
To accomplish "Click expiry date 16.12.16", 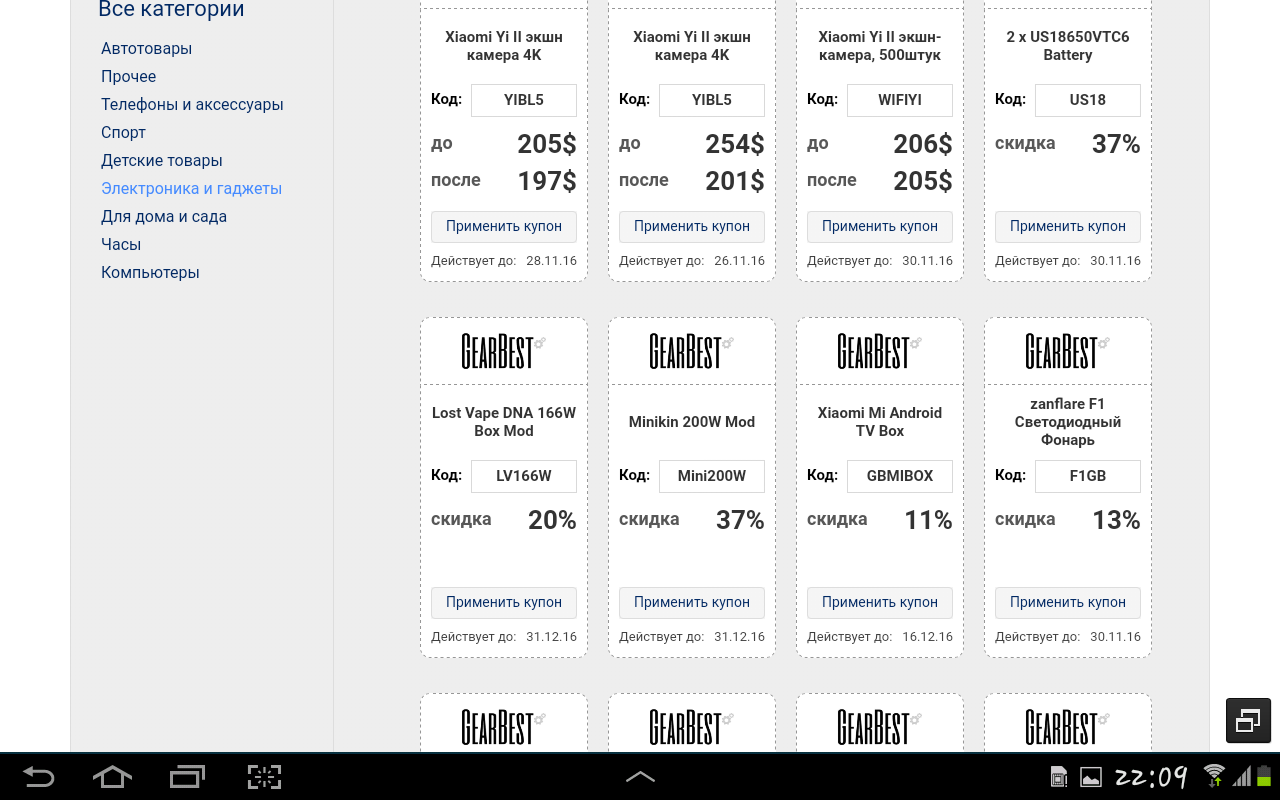I will pyautogui.click(x=927, y=637).
